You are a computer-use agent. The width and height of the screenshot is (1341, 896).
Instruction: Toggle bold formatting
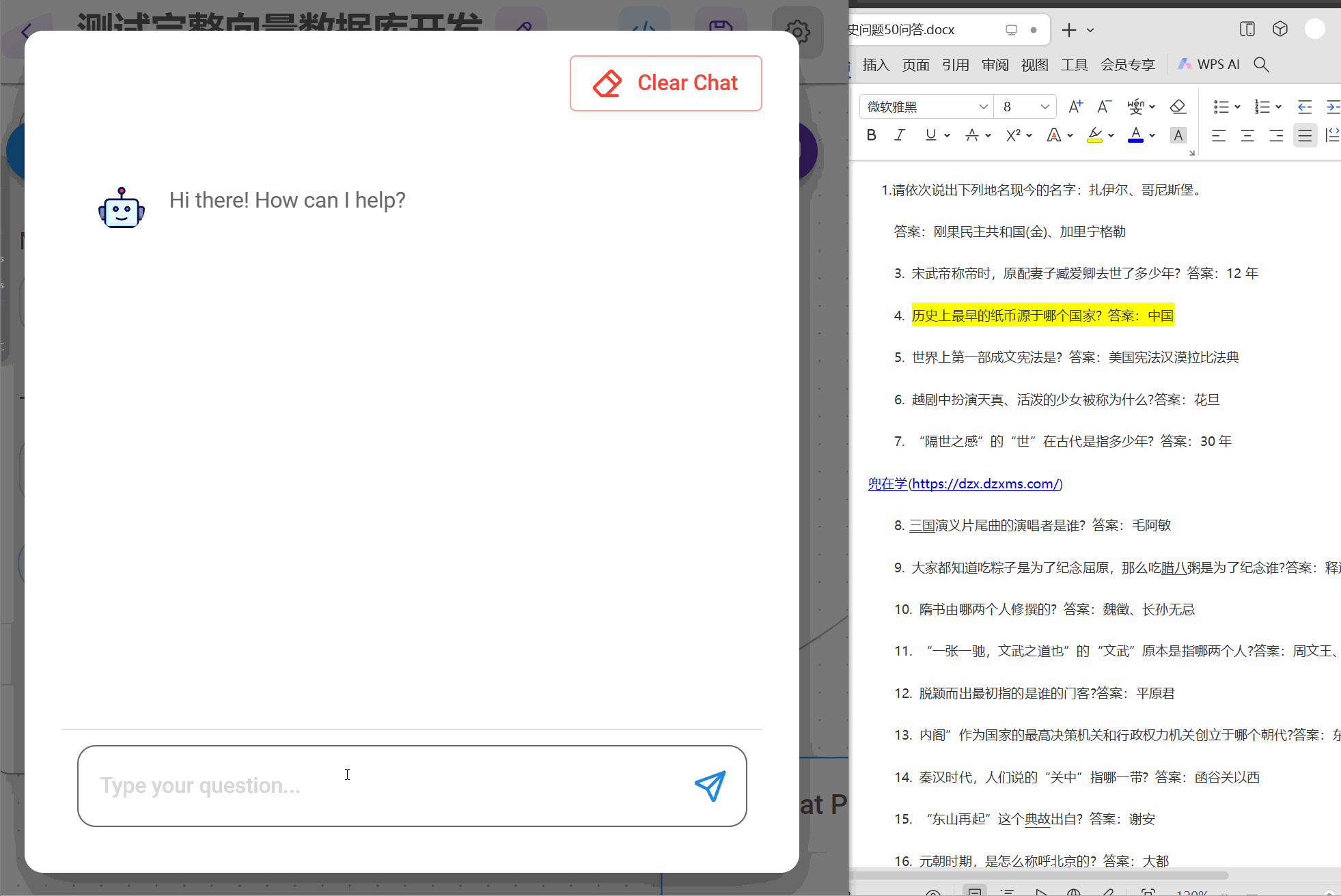(x=871, y=135)
